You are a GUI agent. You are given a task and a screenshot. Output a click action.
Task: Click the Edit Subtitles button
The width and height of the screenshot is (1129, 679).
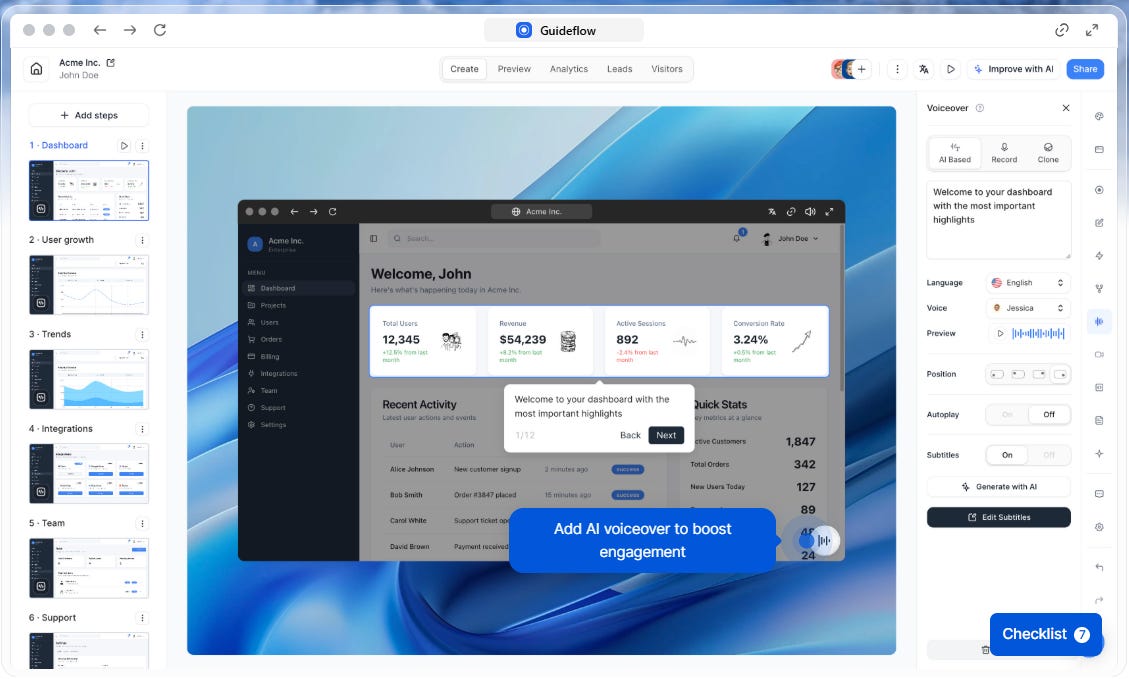point(999,518)
